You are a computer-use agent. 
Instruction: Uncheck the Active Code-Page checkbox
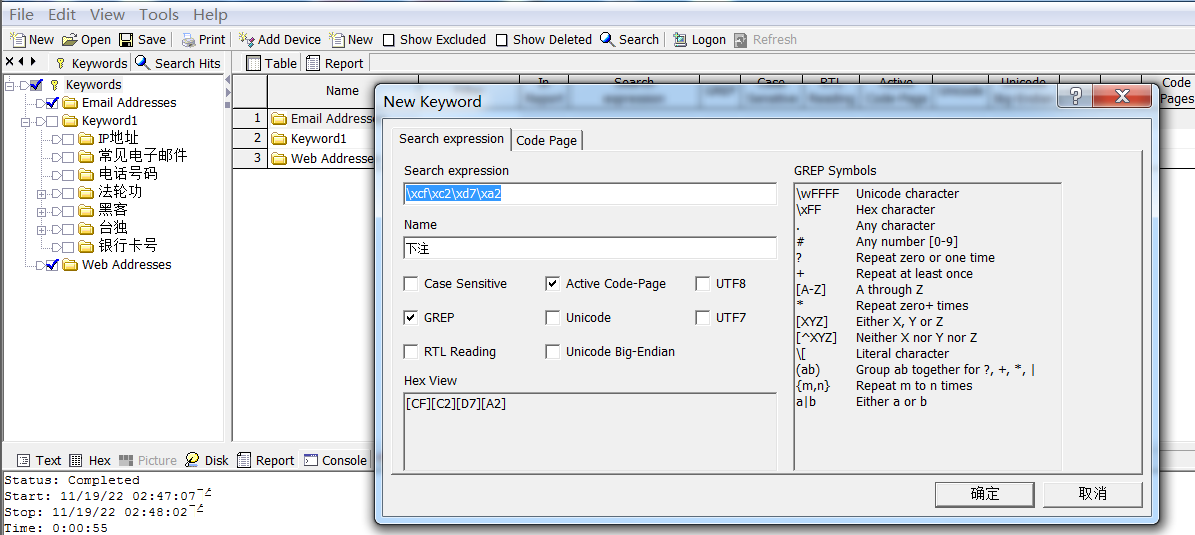(553, 284)
